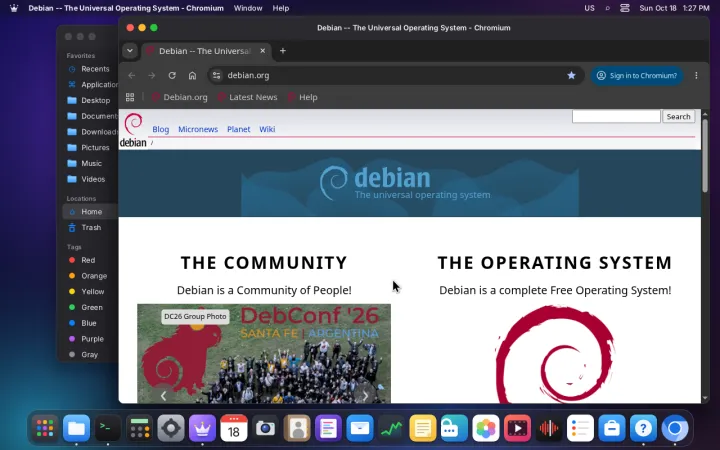Close the Debian tab
This screenshot has height=450, width=720.
[x=263, y=51]
